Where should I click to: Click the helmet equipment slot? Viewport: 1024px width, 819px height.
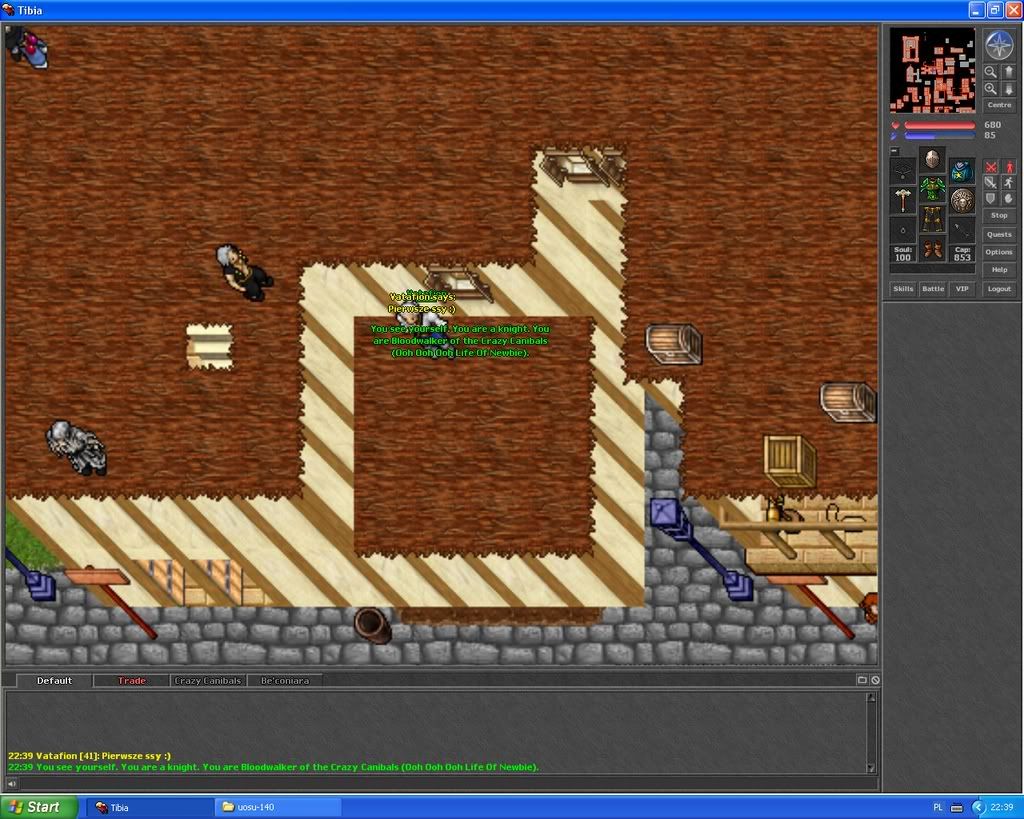(x=932, y=159)
